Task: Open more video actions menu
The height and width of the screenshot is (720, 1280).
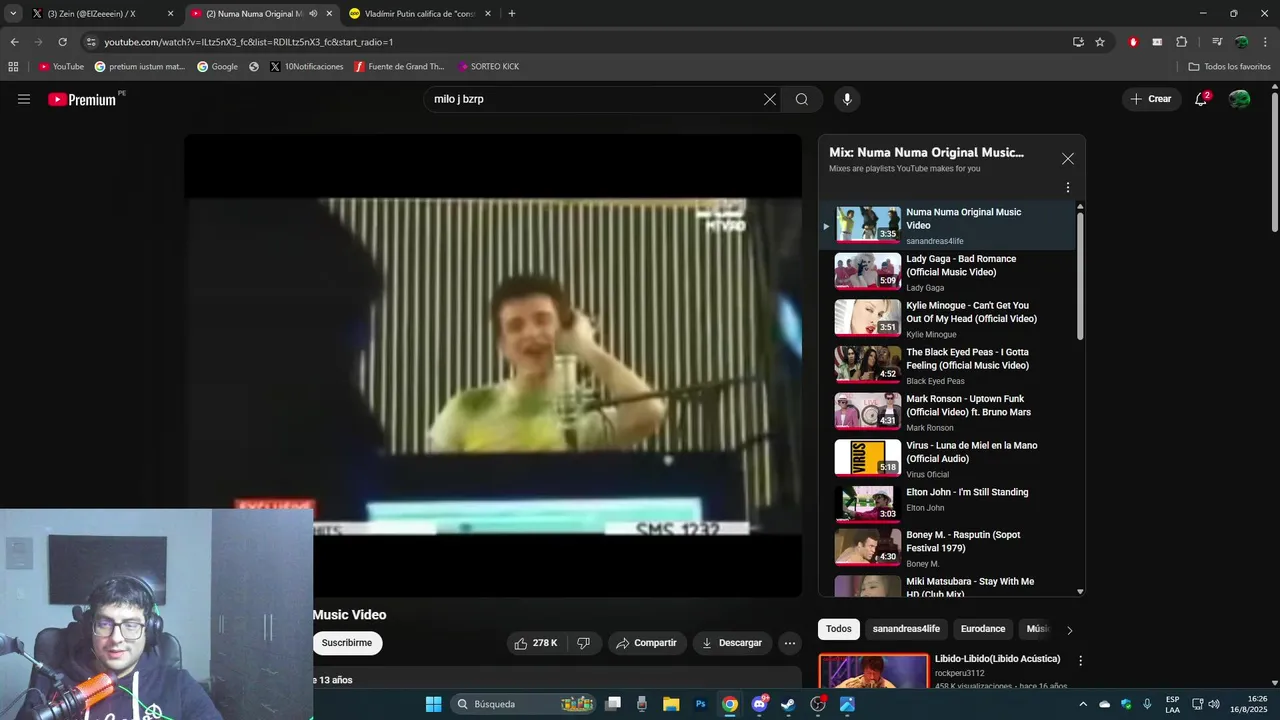Action: pyautogui.click(x=790, y=643)
